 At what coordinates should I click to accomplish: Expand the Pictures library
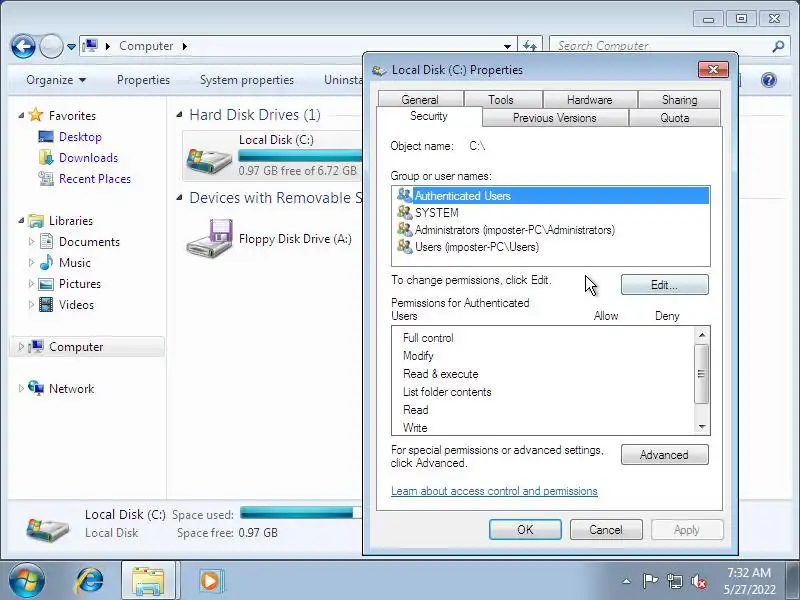coord(31,284)
